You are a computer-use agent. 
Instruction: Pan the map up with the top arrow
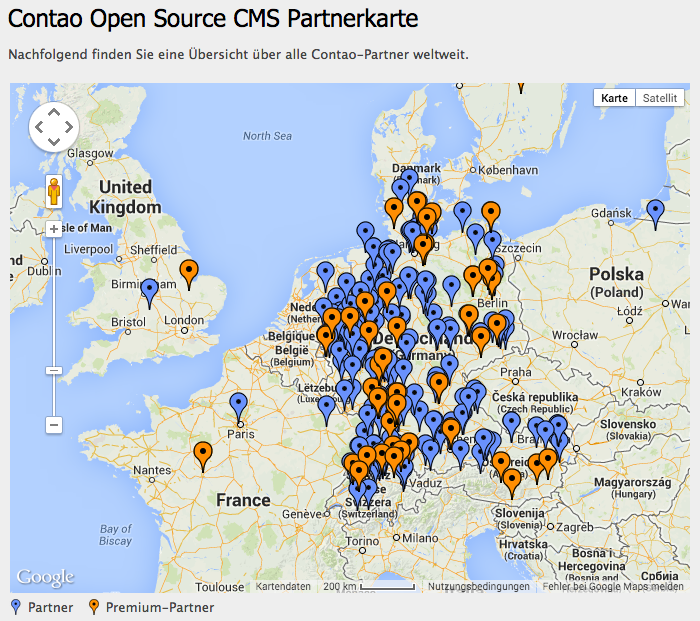[54, 112]
